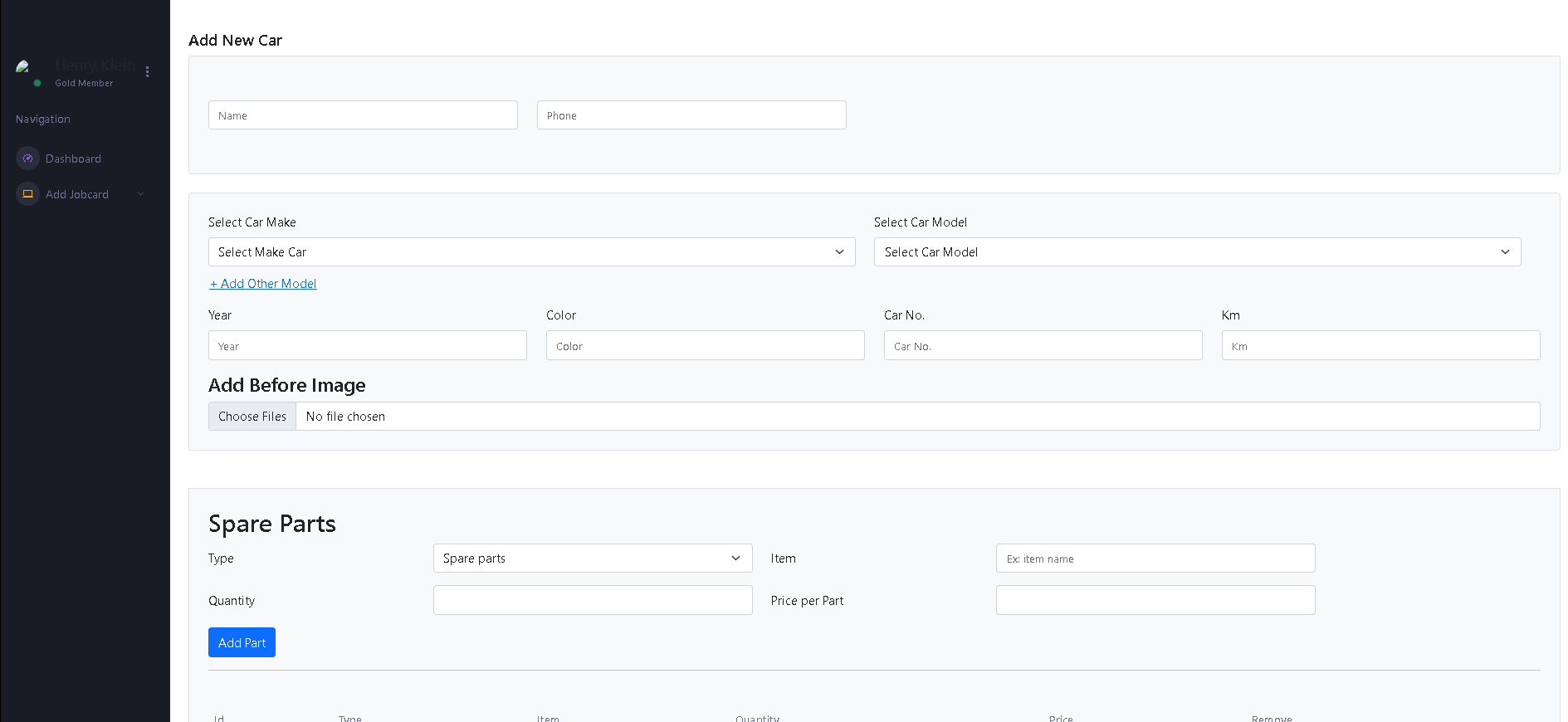Click the Add New Car heading

point(235,41)
